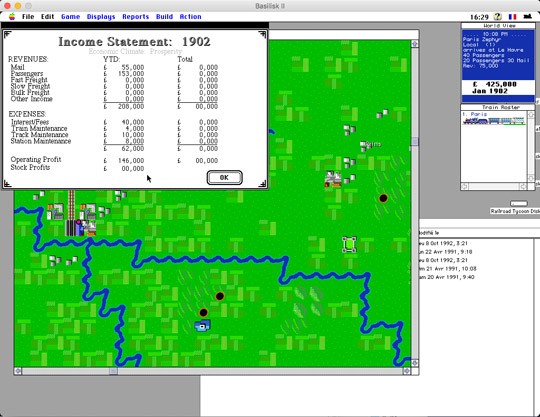Click the application switcher icon at top right

point(527,17)
